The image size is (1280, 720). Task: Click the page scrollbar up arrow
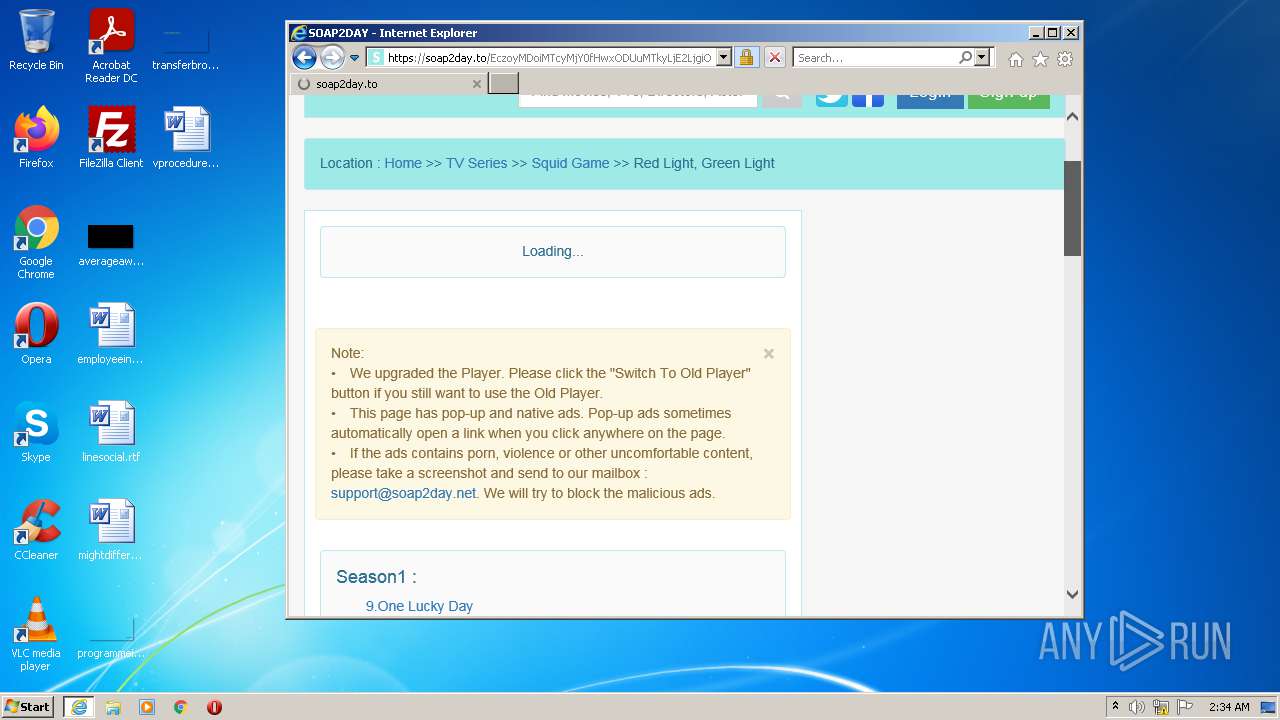[1072, 117]
